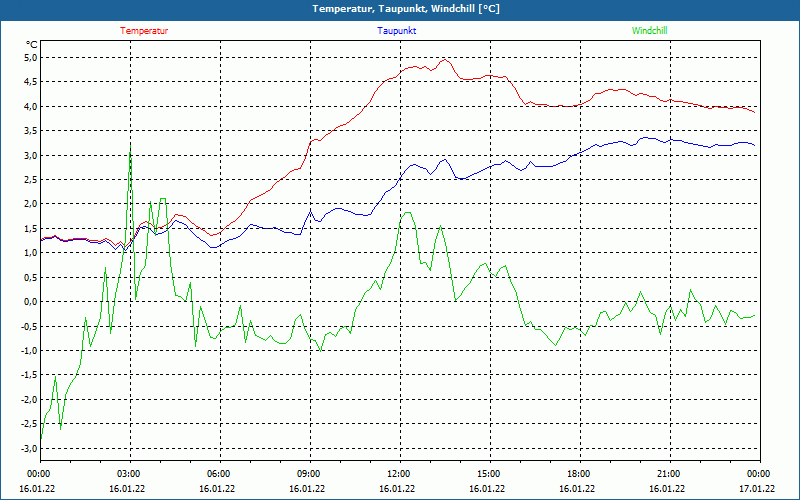This screenshot has height=500, width=800.
Task: Click the green Windchill legend label
Action: coord(649,31)
